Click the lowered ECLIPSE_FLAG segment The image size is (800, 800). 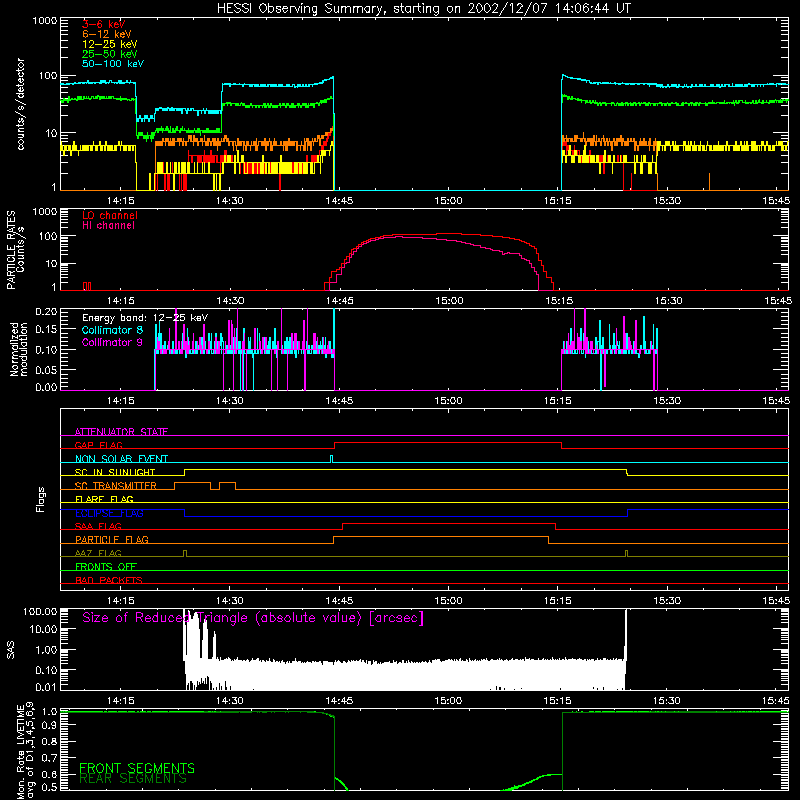406,516
